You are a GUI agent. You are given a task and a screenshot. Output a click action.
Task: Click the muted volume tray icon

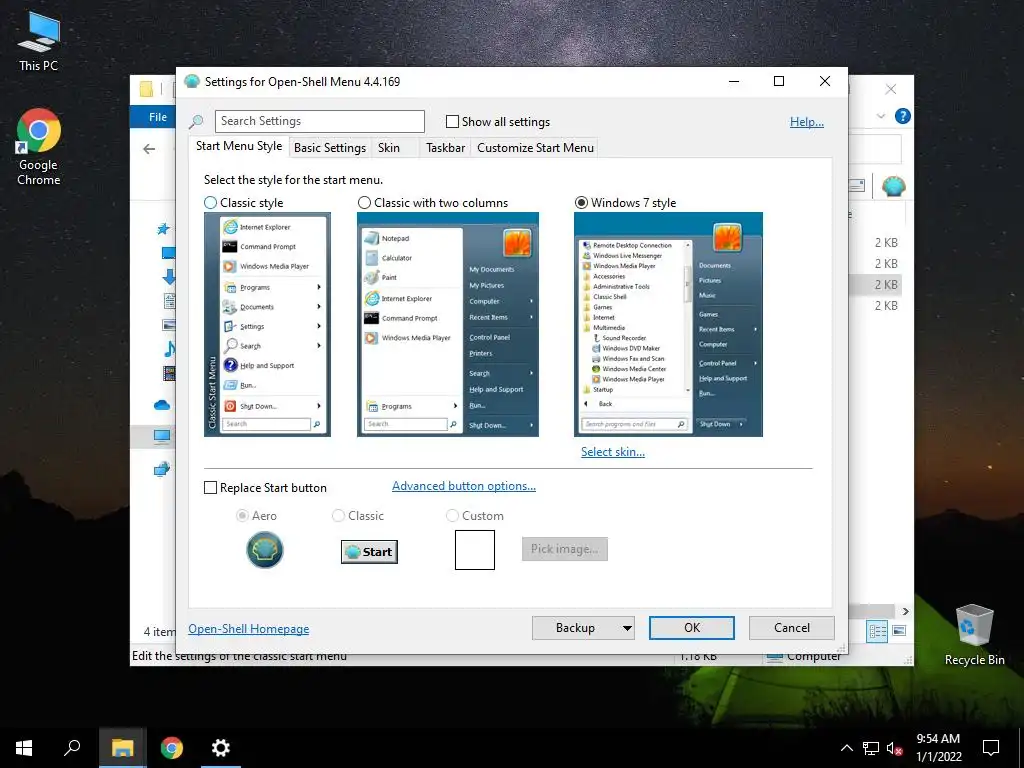point(894,749)
